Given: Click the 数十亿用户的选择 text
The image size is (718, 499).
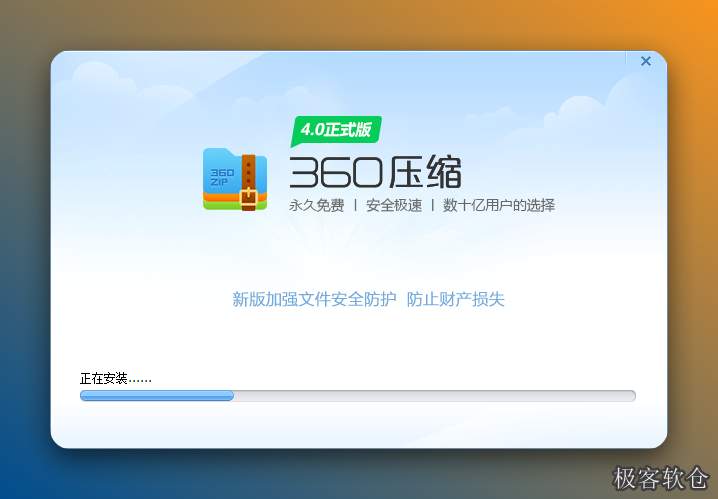Looking at the screenshot, I should (499, 206).
